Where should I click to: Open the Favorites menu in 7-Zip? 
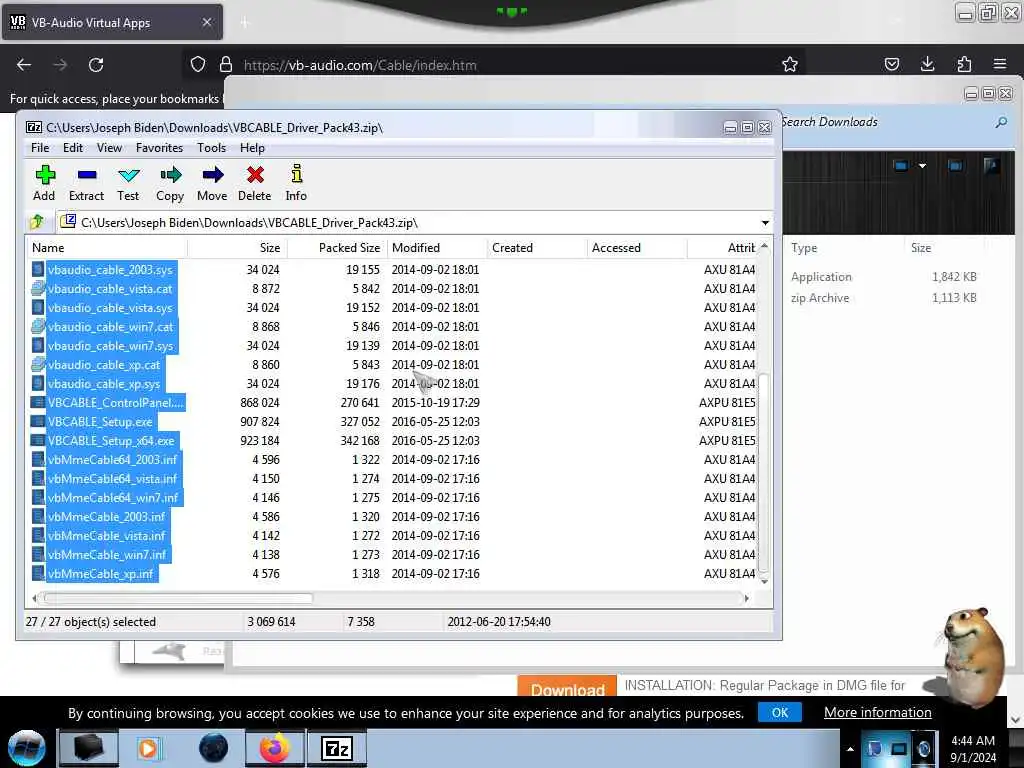[159, 148]
